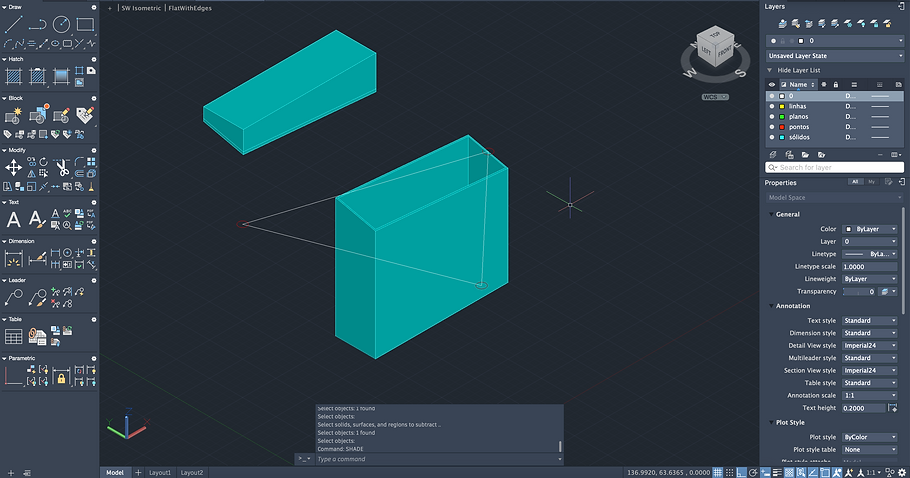
Task: Open the current layer dropdown
Action: [835, 41]
